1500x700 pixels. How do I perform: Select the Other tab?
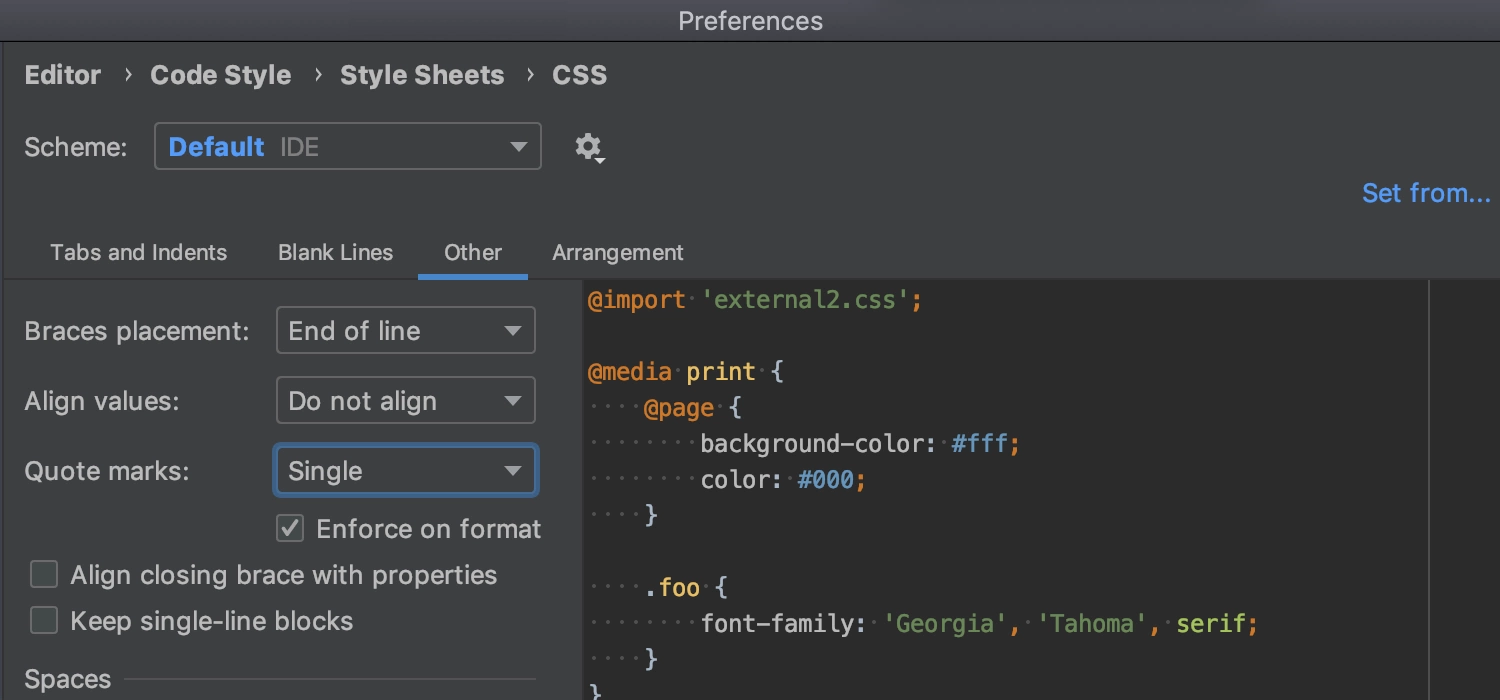tap(473, 253)
